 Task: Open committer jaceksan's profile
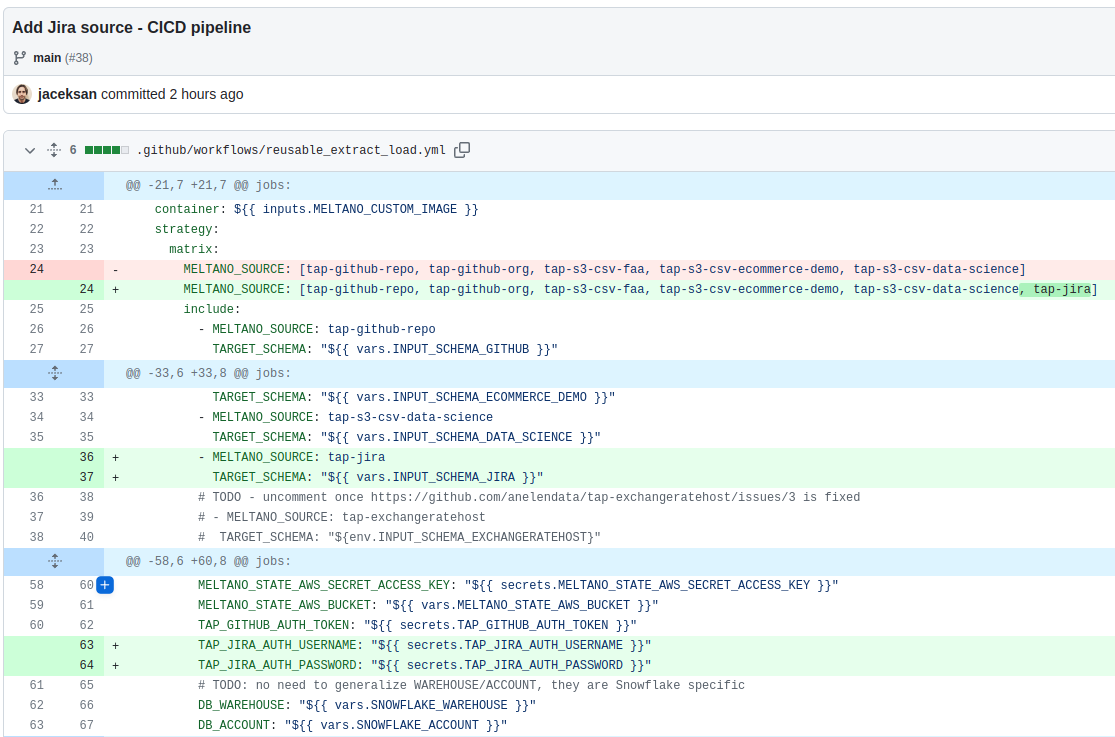[67, 93]
